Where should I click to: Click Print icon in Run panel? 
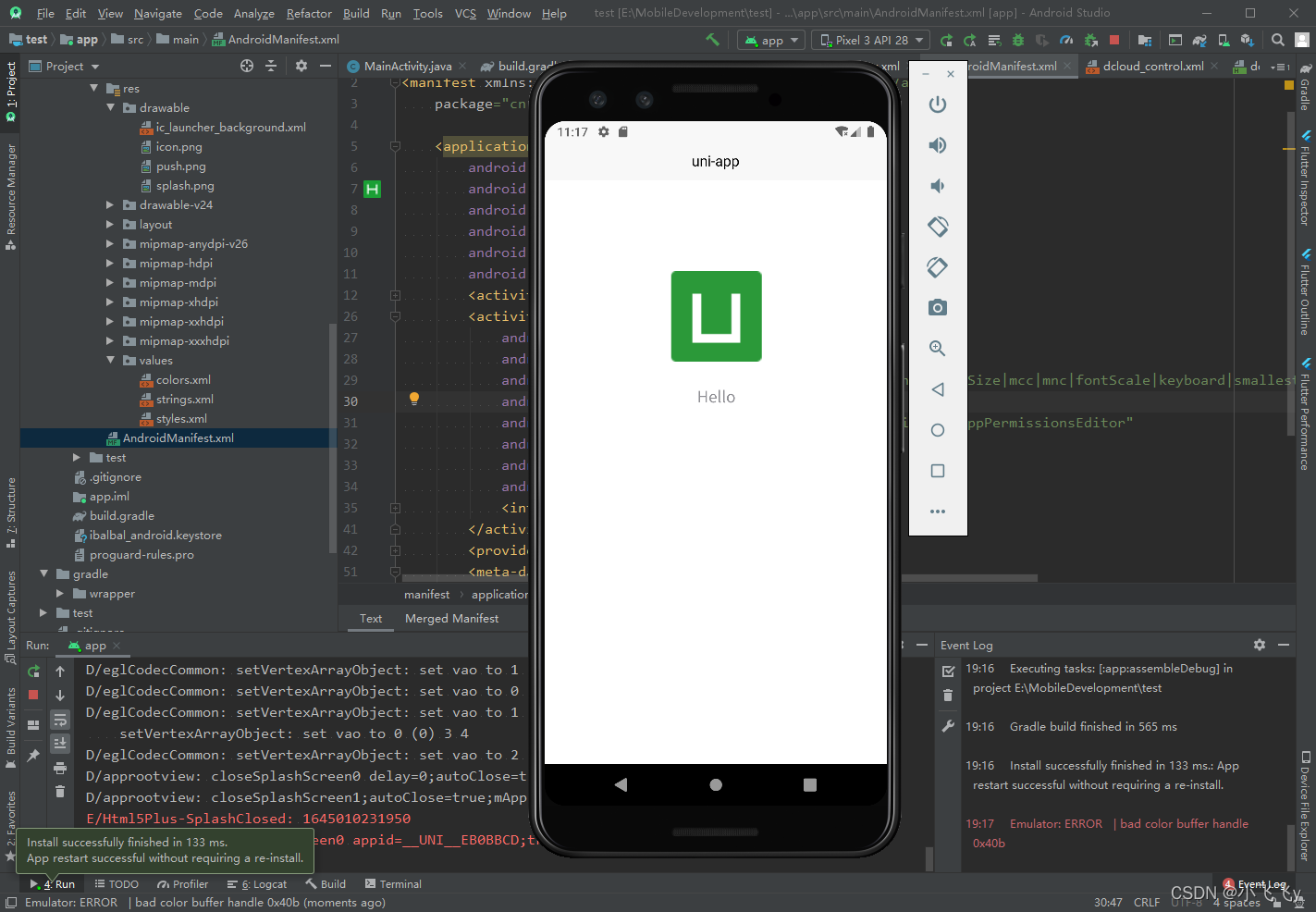click(60, 768)
